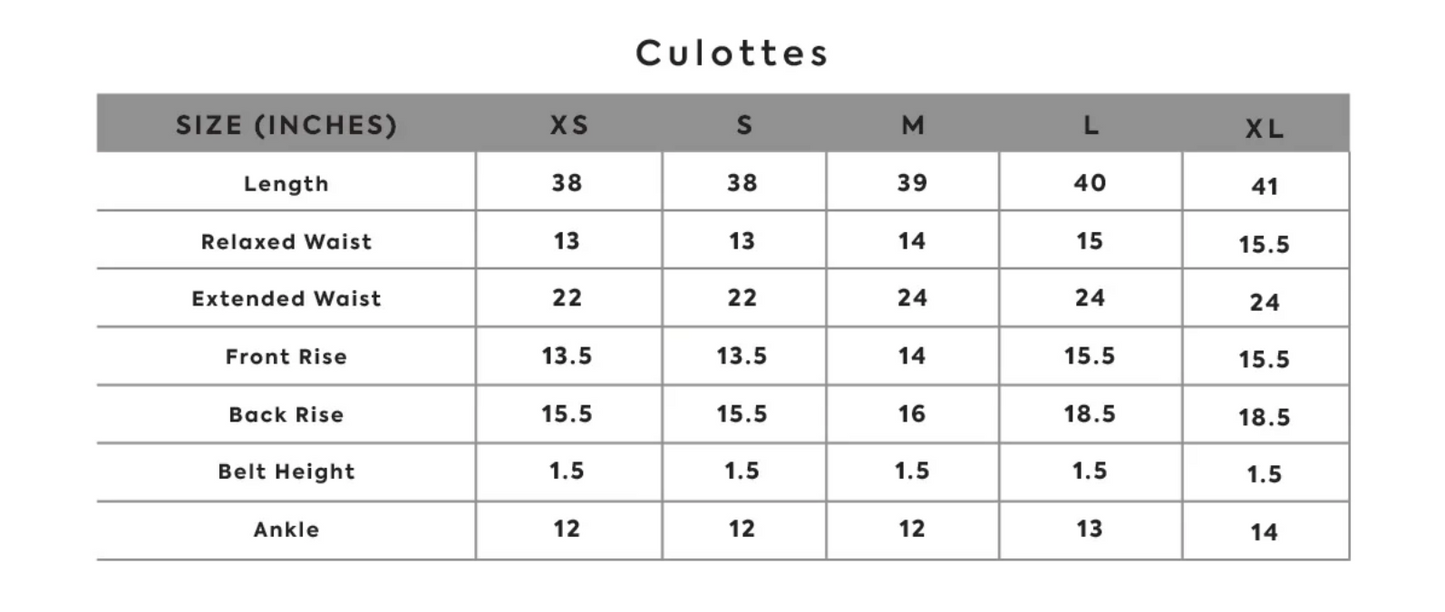This screenshot has height=612, width=1445.
Task: Select the Length row label
Action: 286,184
